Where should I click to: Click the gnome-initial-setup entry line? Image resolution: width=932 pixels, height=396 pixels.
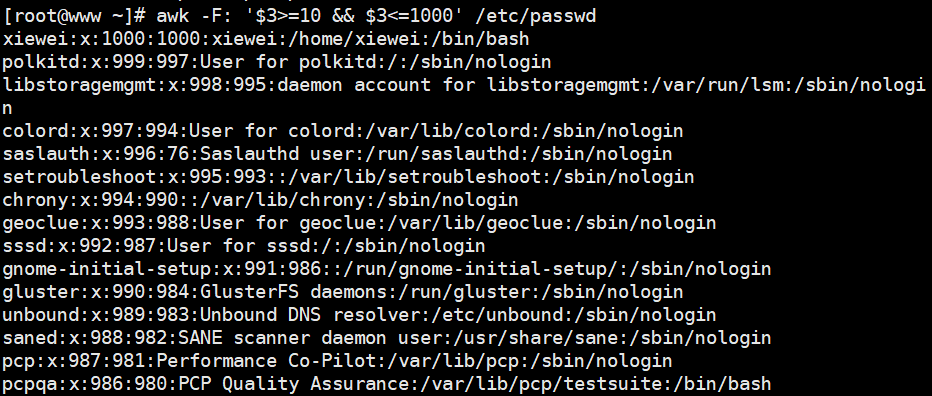point(387,269)
